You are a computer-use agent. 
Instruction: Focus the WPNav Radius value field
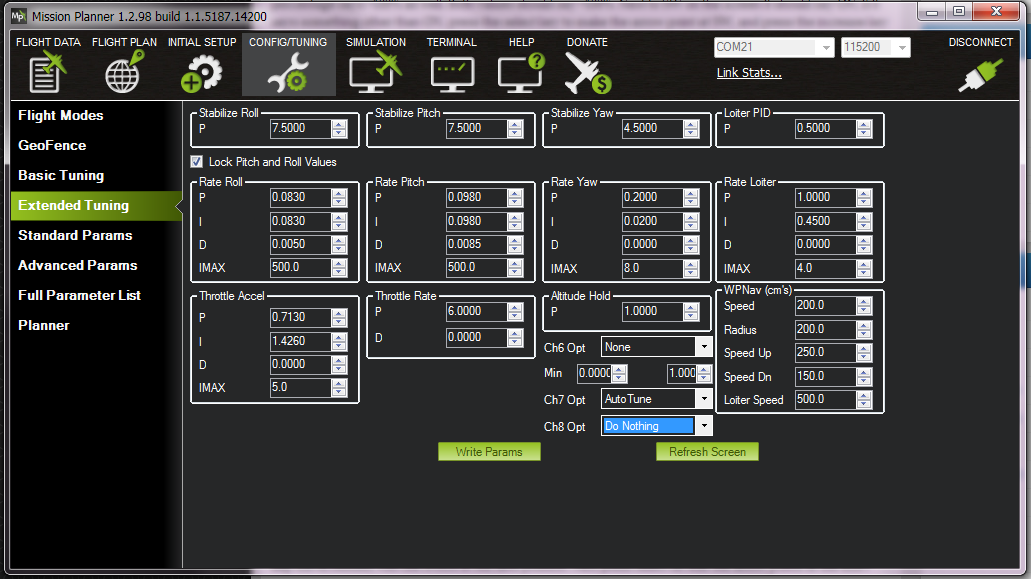point(825,329)
